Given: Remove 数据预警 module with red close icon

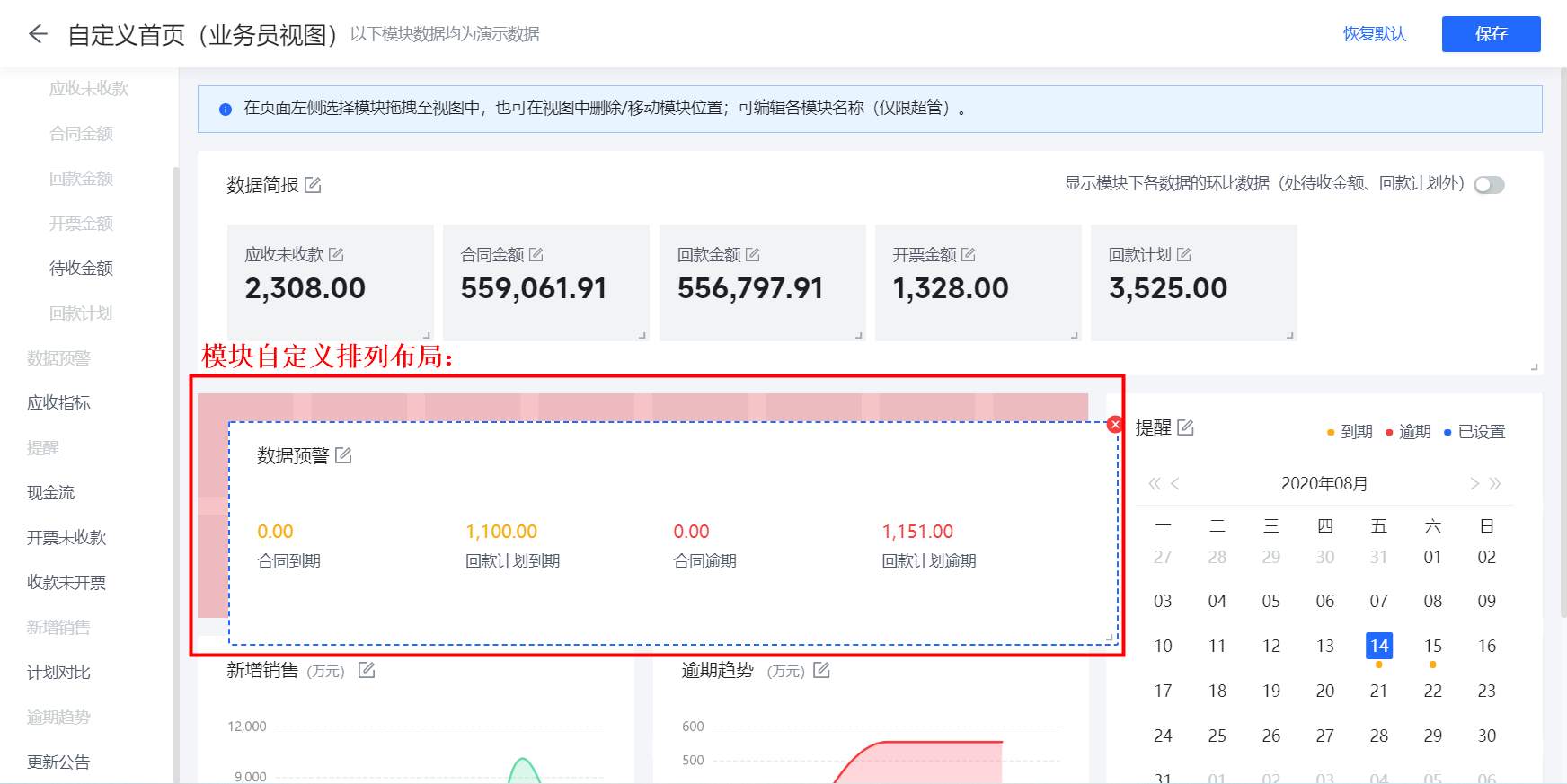Looking at the screenshot, I should (1115, 425).
